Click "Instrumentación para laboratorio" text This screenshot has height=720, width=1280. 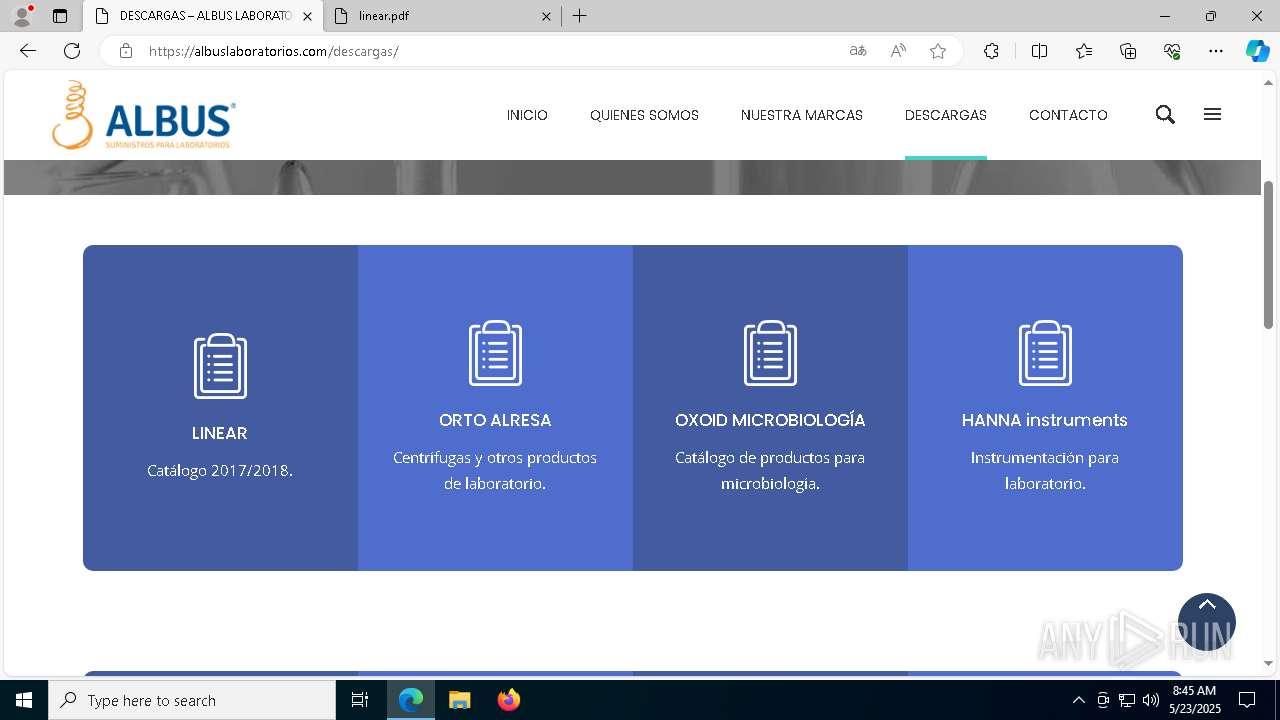coord(1045,470)
